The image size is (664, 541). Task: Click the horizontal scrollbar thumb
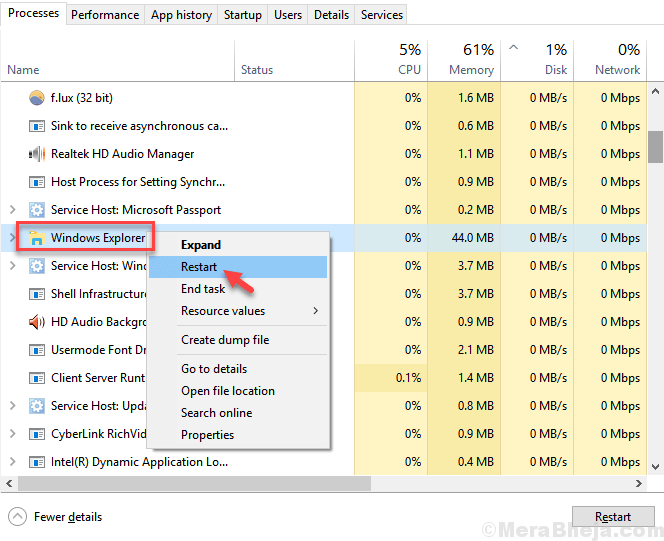click(x=194, y=483)
